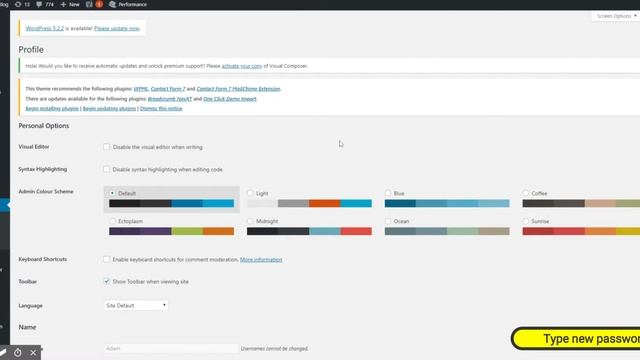Select the Default colour scheme radio
The height and width of the screenshot is (360, 640).
112,193
